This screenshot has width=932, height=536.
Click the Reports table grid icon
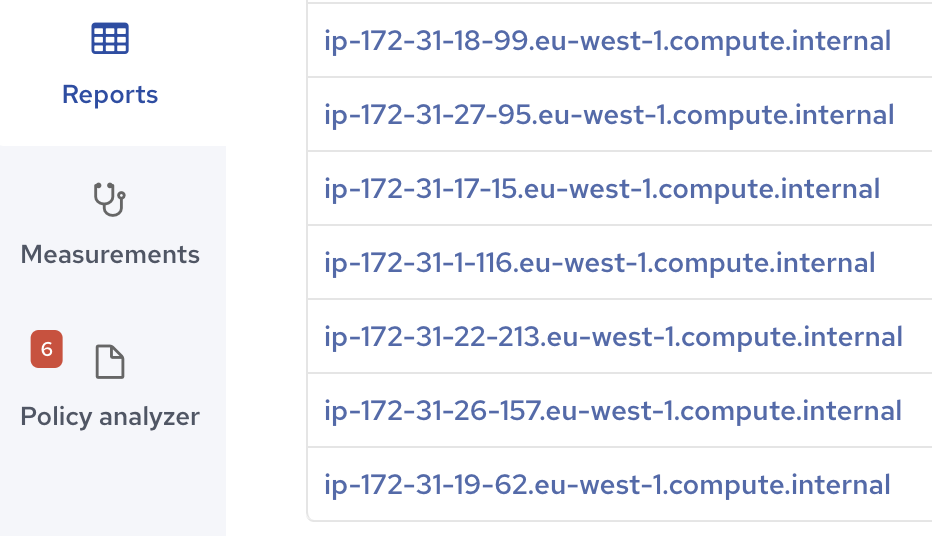(x=110, y=39)
